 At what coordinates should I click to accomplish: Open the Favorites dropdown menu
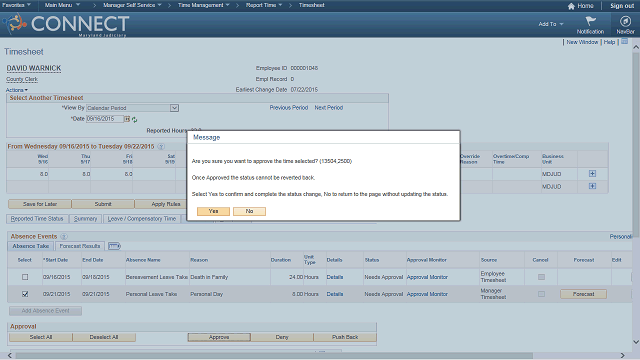coord(16,5)
